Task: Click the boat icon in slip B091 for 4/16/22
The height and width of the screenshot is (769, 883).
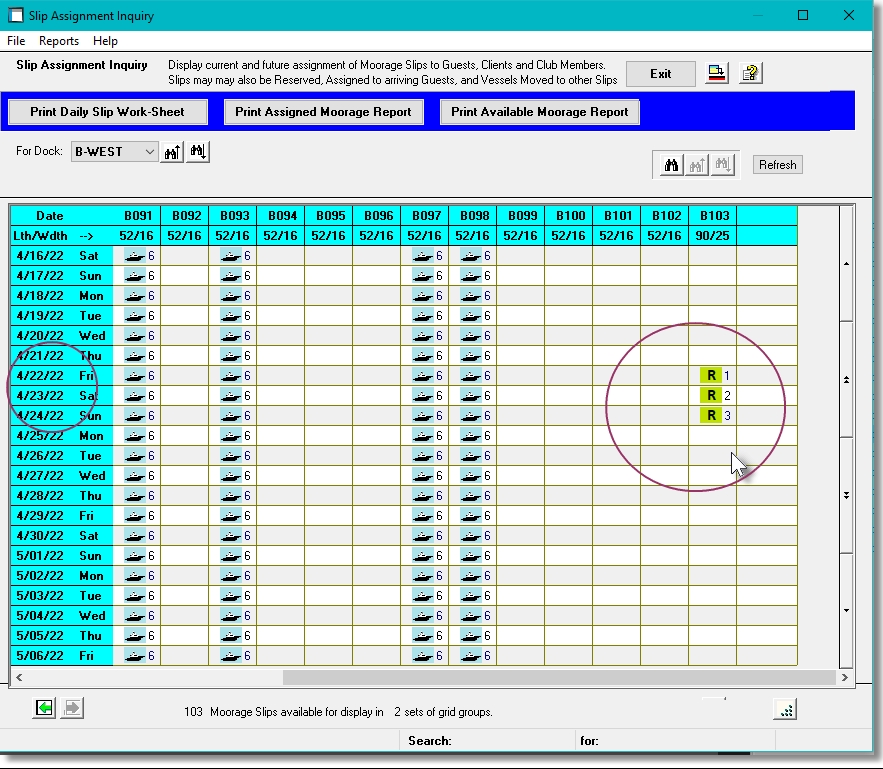Action: (x=133, y=255)
